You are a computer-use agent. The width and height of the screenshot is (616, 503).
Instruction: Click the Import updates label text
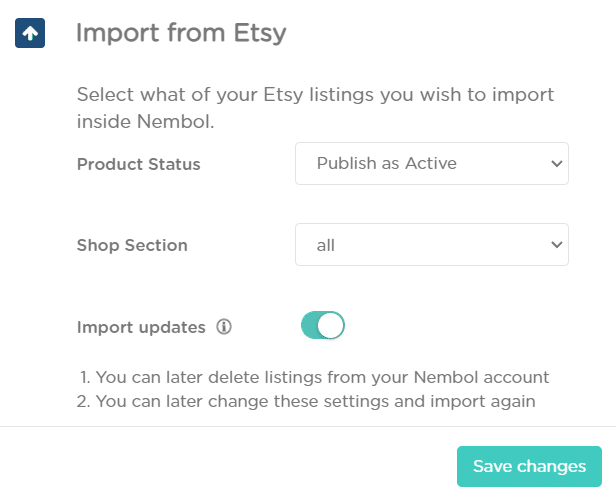click(x=141, y=327)
